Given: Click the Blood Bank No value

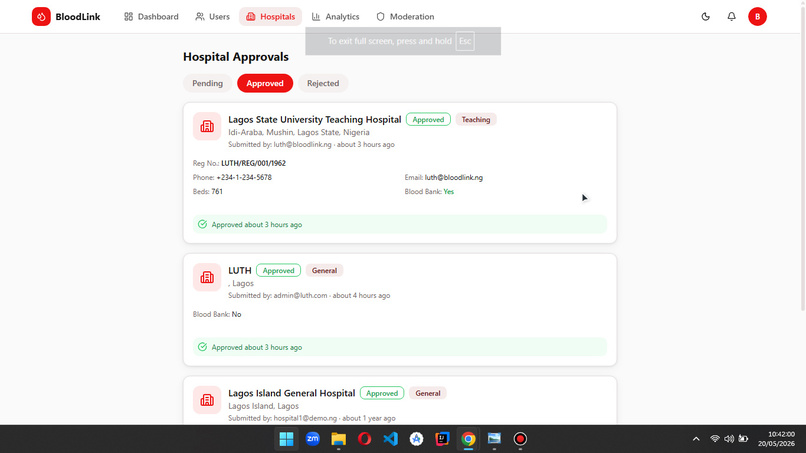Looking at the screenshot, I should point(236,314).
